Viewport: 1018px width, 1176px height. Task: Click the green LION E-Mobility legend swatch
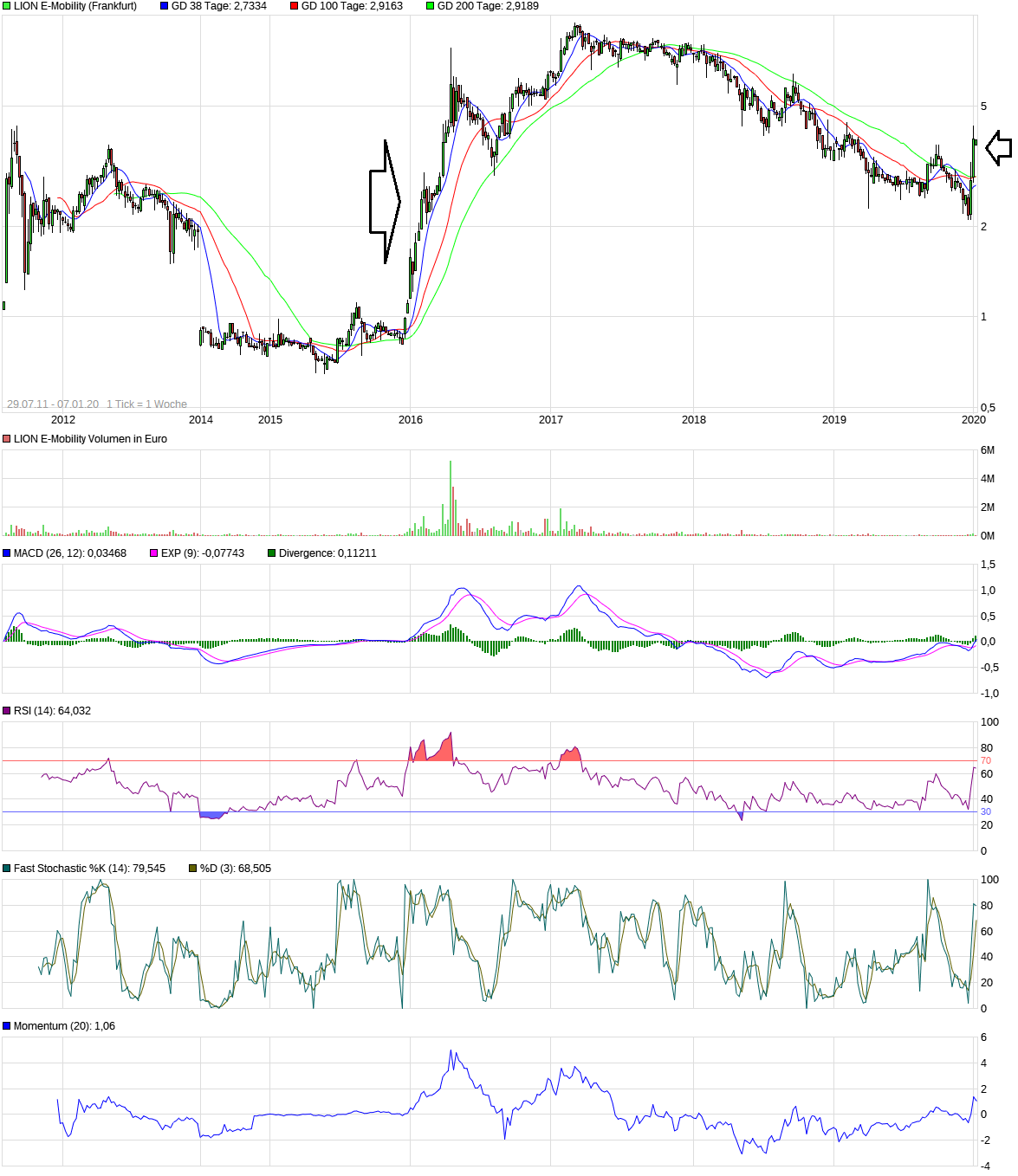click(x=7, y=6)
